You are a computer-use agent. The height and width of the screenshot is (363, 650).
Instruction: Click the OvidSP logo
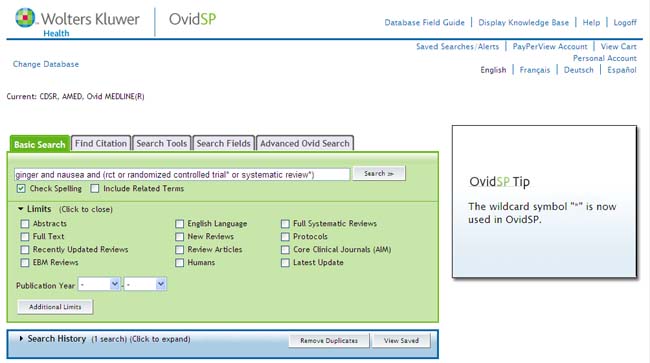[x=192, y=19]
